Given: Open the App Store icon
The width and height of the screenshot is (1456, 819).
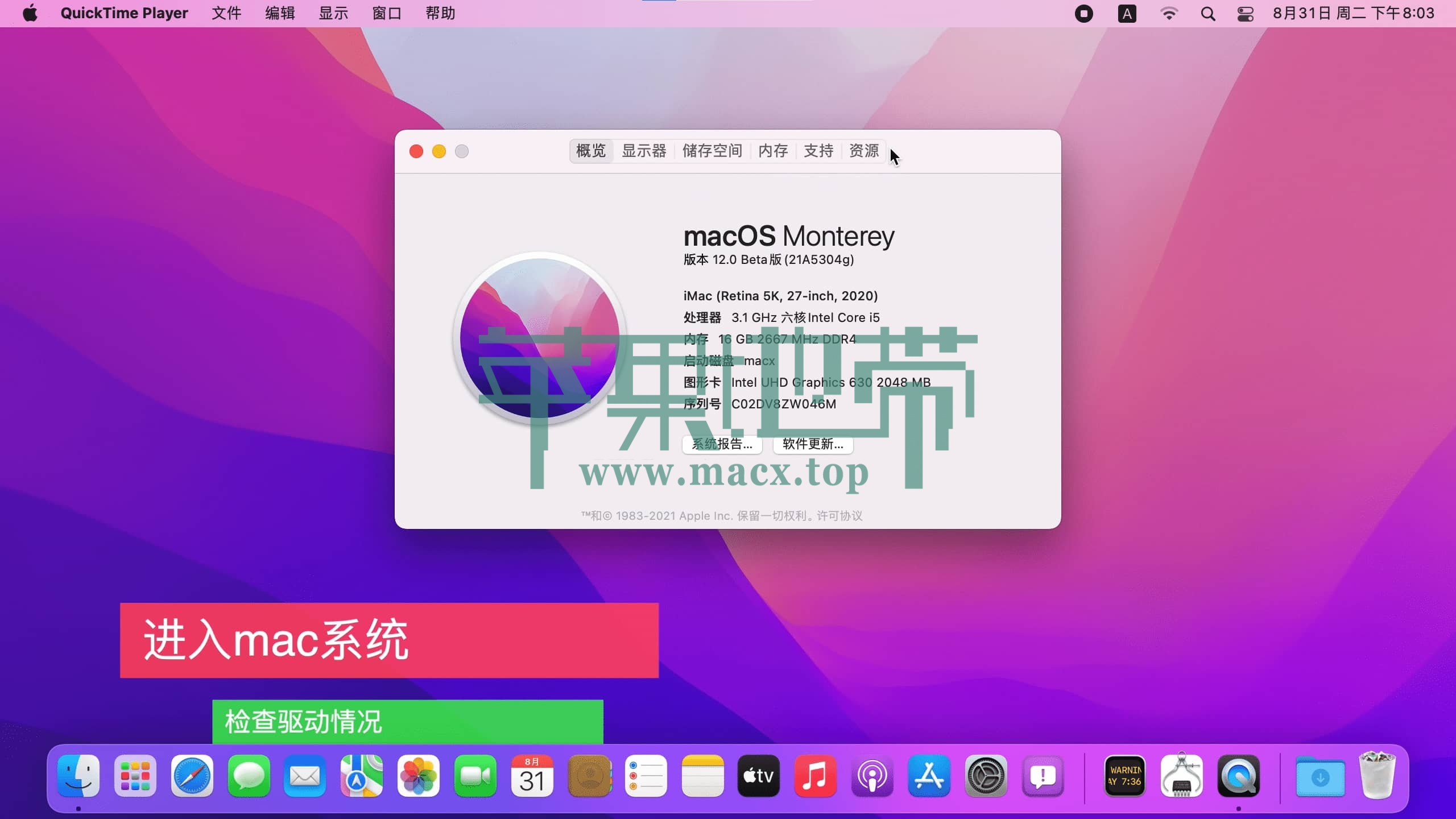Looking at the screenshot, I should pyautogui.click(x=929, y=776).
